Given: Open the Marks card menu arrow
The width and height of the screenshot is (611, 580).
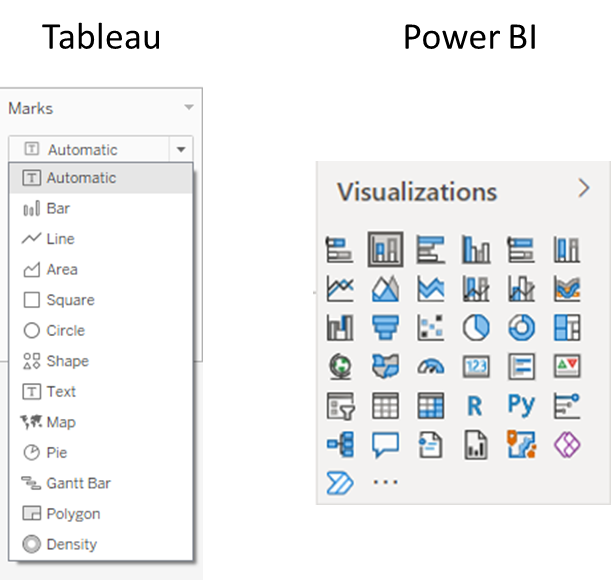Looking at the screenshot, I should (189, 107).
